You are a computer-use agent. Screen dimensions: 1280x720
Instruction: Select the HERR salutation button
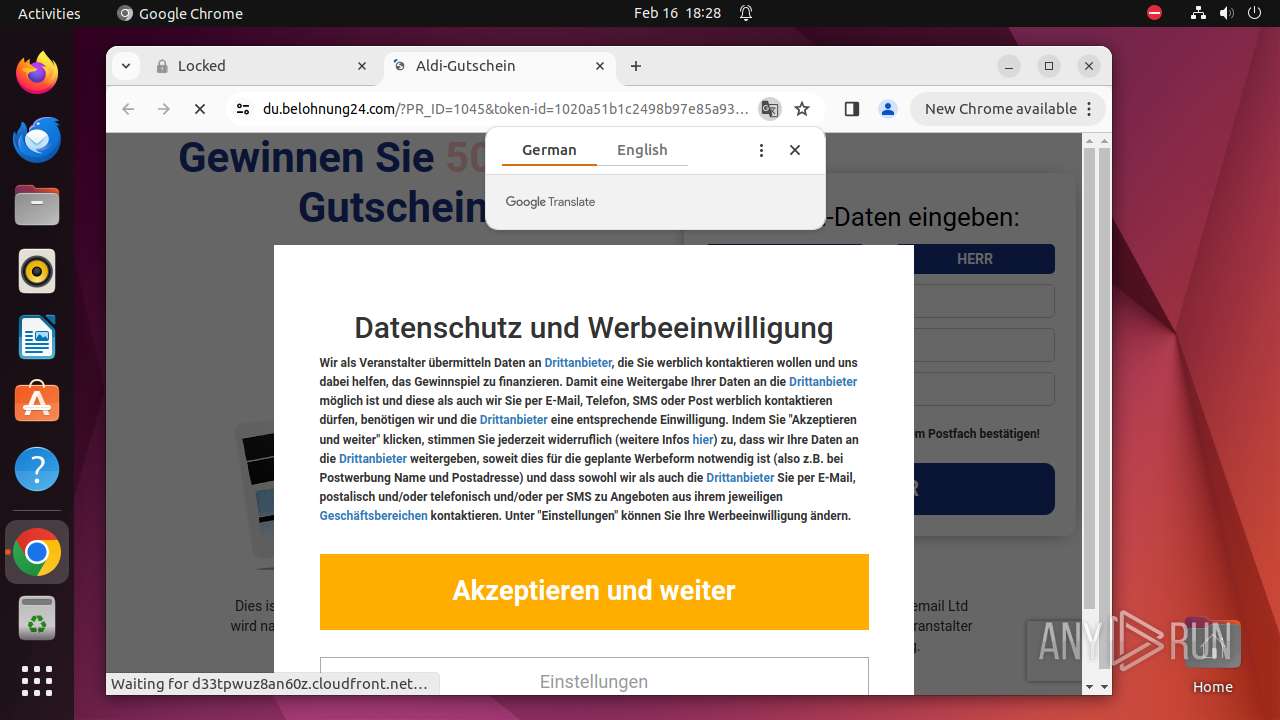[975, 259]
